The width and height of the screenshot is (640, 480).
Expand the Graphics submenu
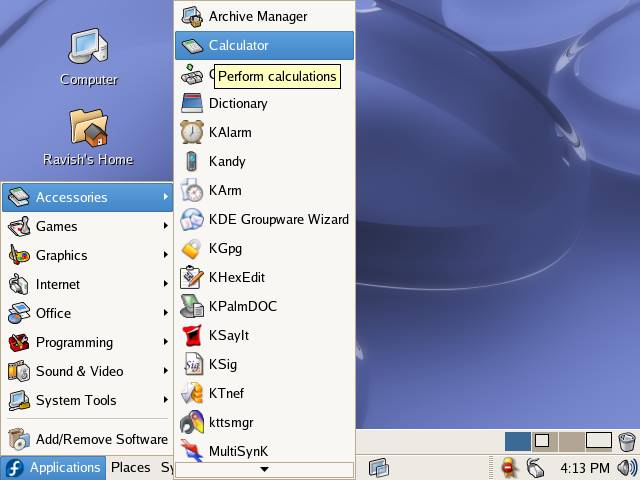[x=86, y=255]
